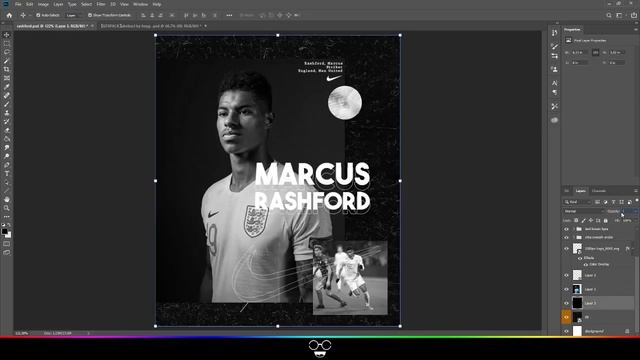This screenshot has height=360, width=640.
Task: Click the Home icon in options bar
Action: [9, 15]
